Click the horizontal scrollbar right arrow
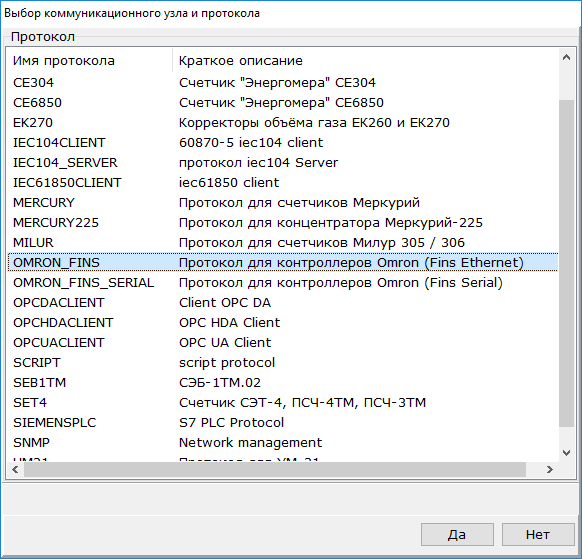The width and height of the screenshot is (582, 559). click(550, 470)
